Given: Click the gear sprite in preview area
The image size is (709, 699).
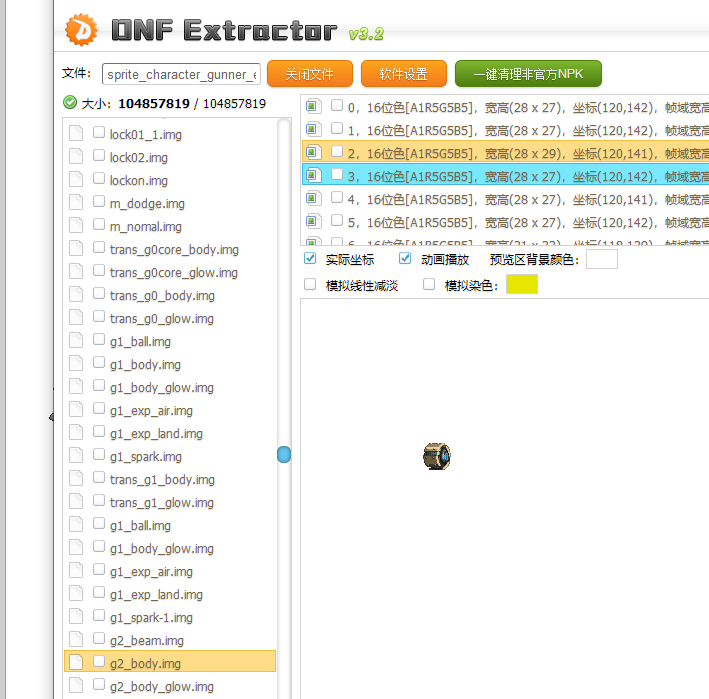Looking at the screenshot, I should click(436, 456).
